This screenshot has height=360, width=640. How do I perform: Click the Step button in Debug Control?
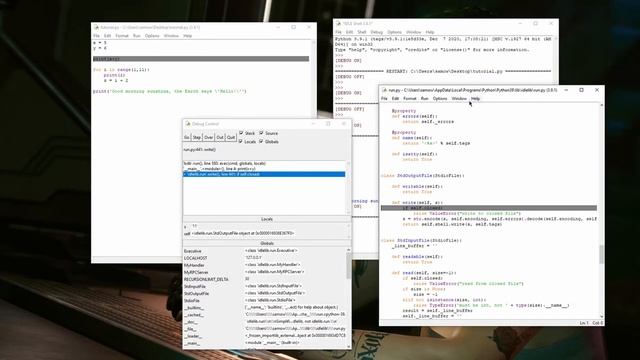(x=197, y=138)
